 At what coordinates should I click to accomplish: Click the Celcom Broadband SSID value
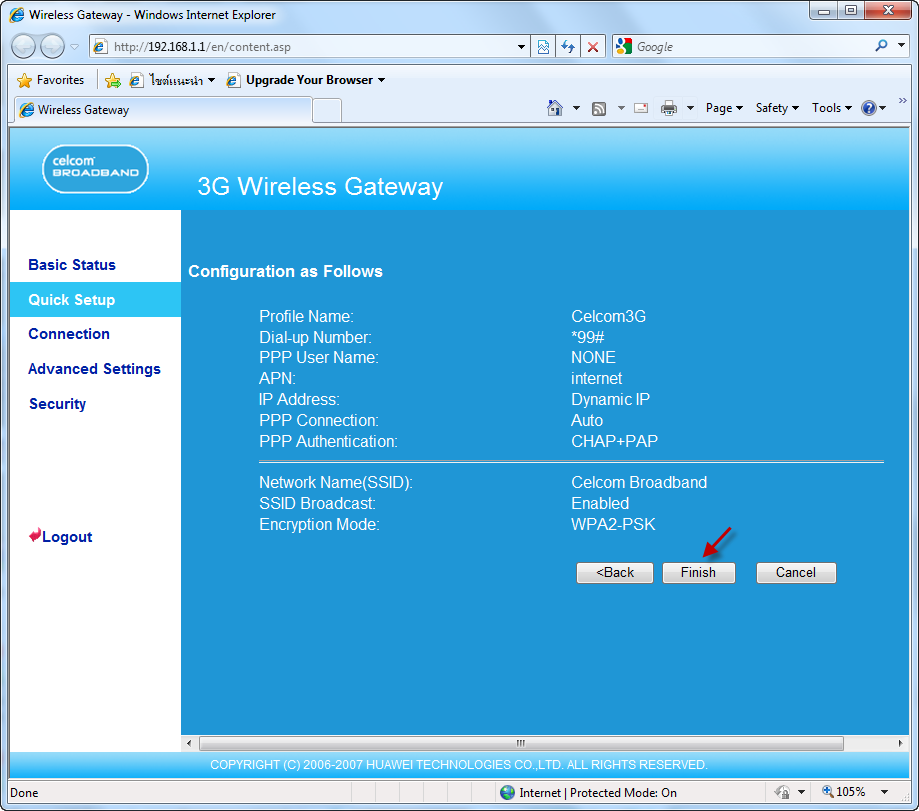tap(639, 482)
